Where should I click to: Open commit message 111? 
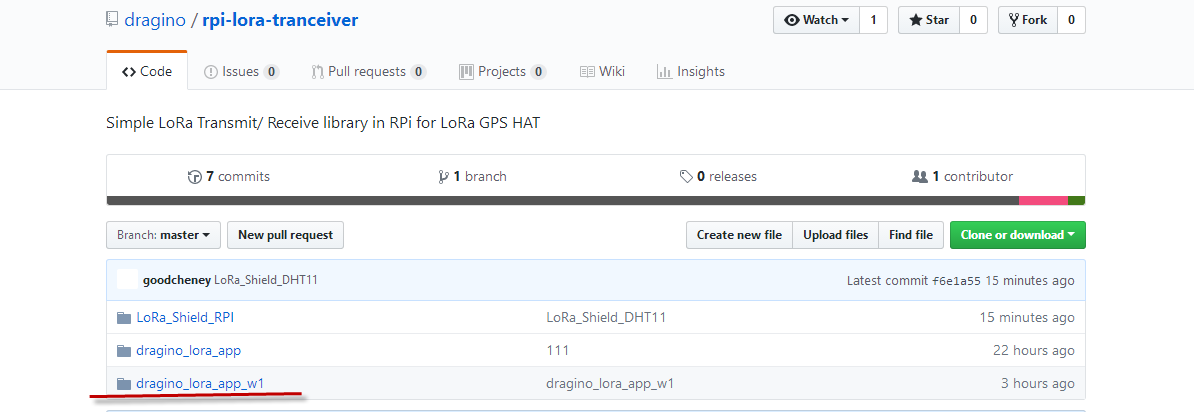pos(557,350)
